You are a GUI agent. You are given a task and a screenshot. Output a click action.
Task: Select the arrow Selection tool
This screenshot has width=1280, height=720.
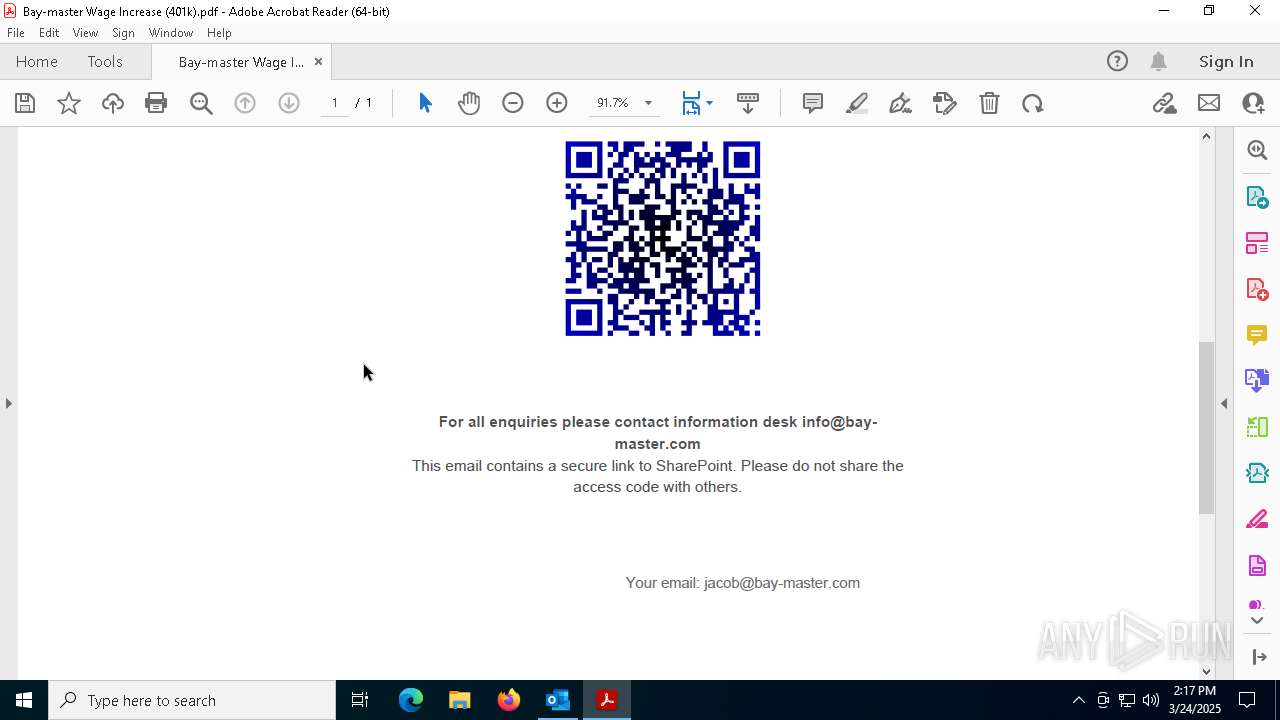[425, 103]
